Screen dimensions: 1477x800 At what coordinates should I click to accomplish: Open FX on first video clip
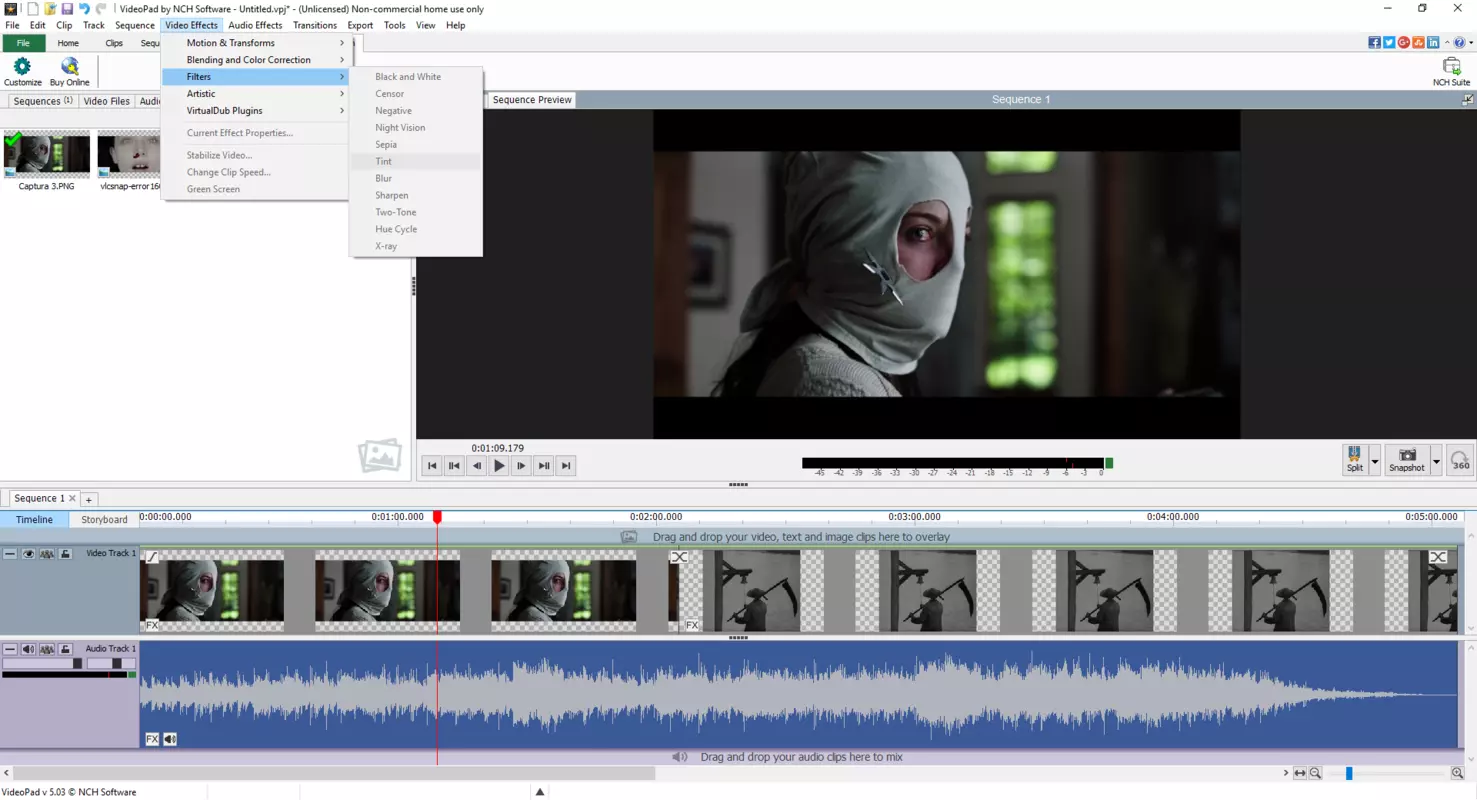152,625
